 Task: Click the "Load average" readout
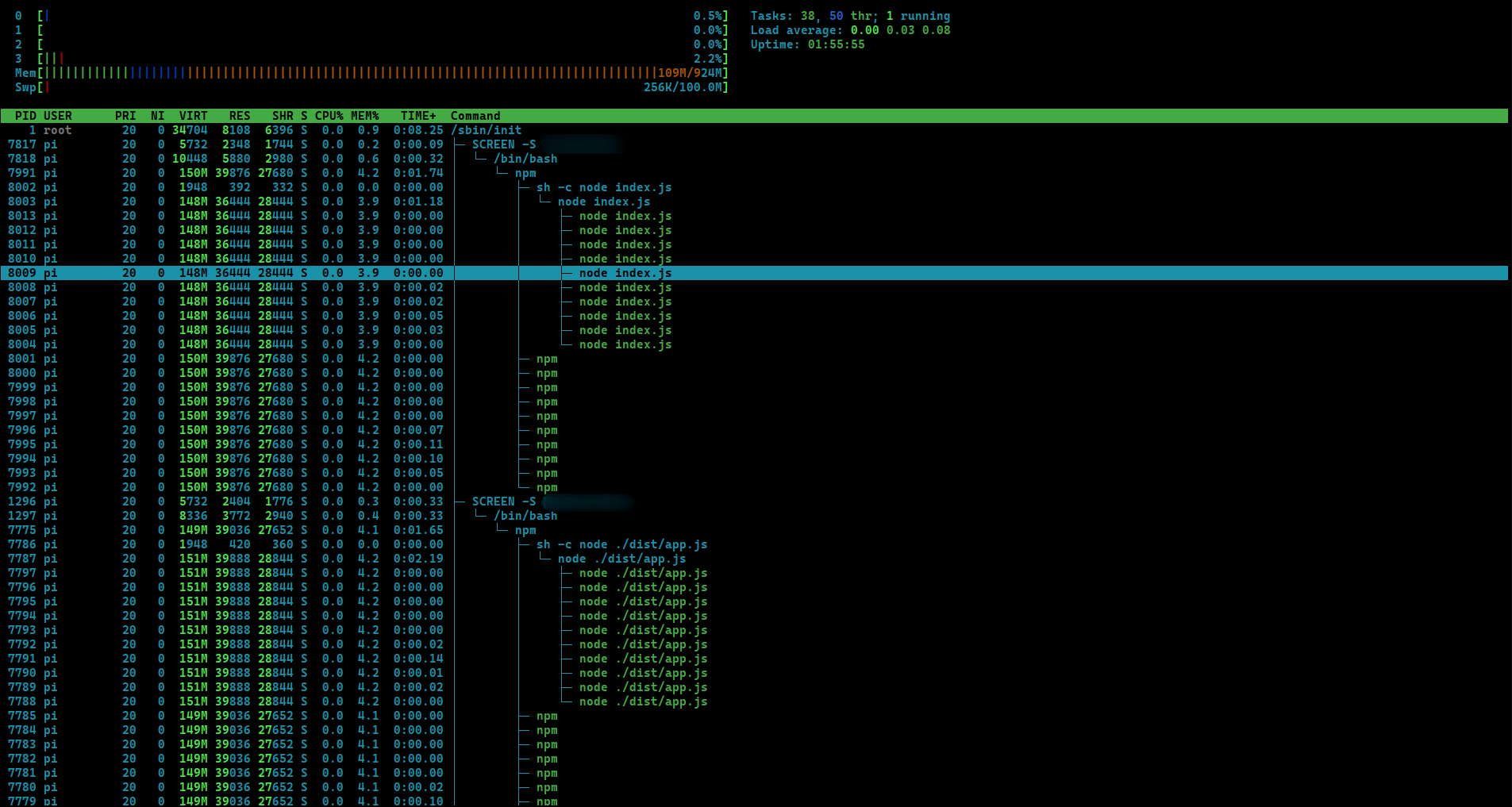pyautogui.click(x=850, y=30)
